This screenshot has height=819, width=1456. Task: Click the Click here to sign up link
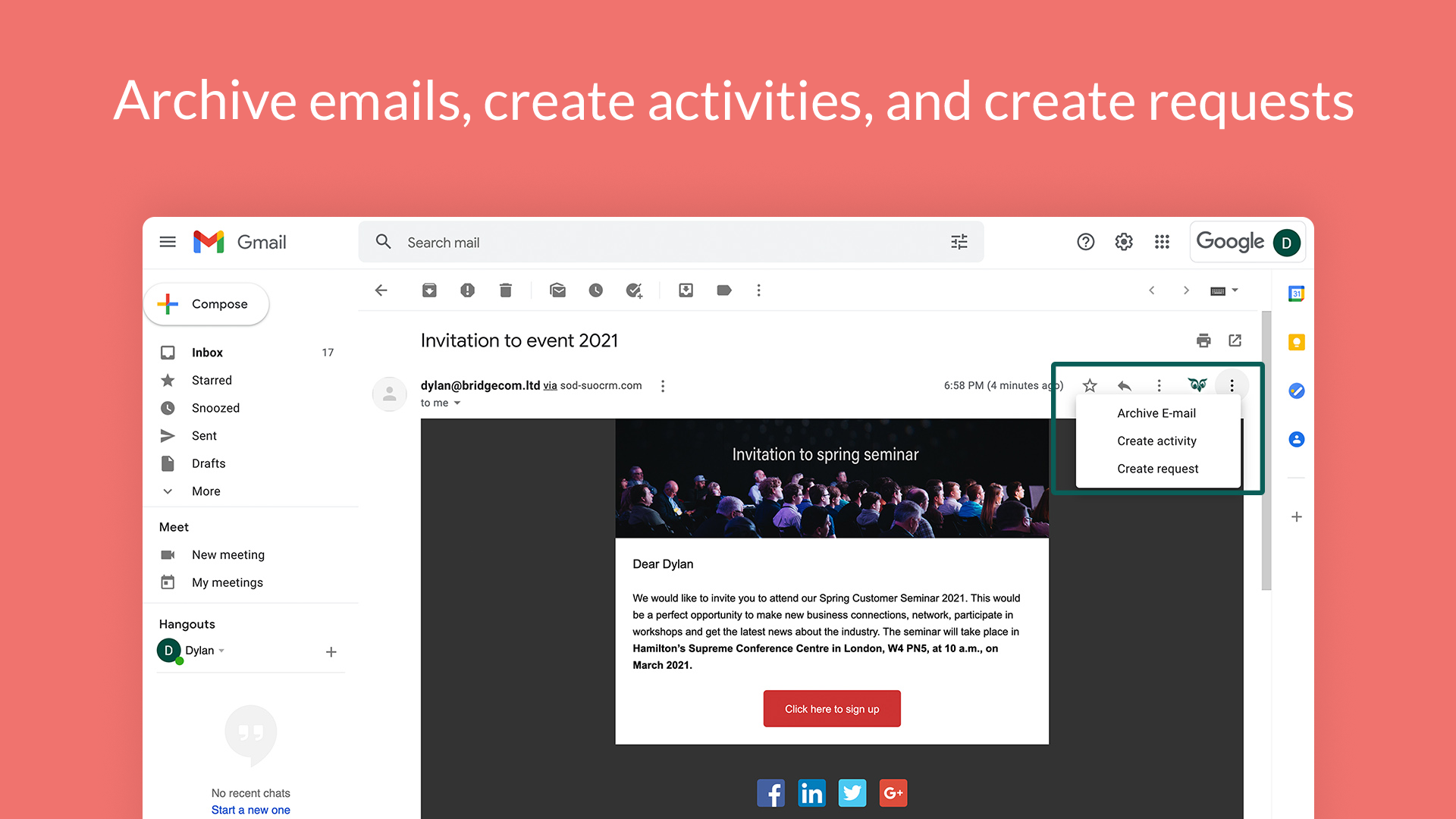pos(831,709)
